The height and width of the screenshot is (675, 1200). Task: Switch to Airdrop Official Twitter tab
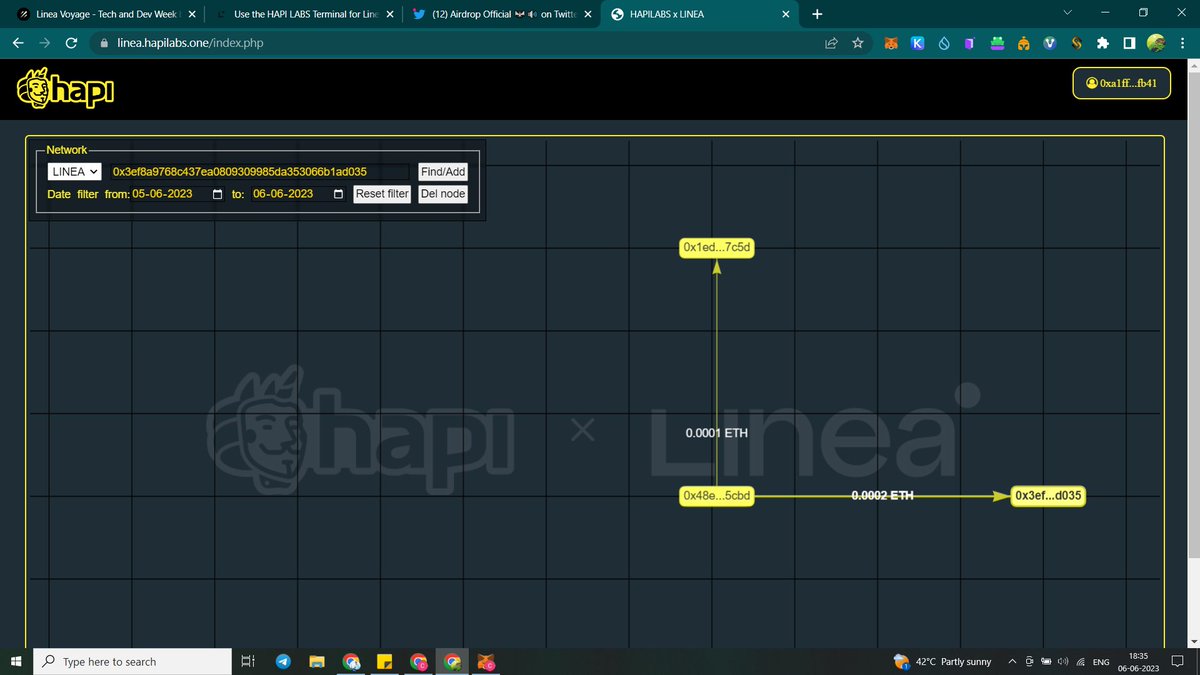503,15
